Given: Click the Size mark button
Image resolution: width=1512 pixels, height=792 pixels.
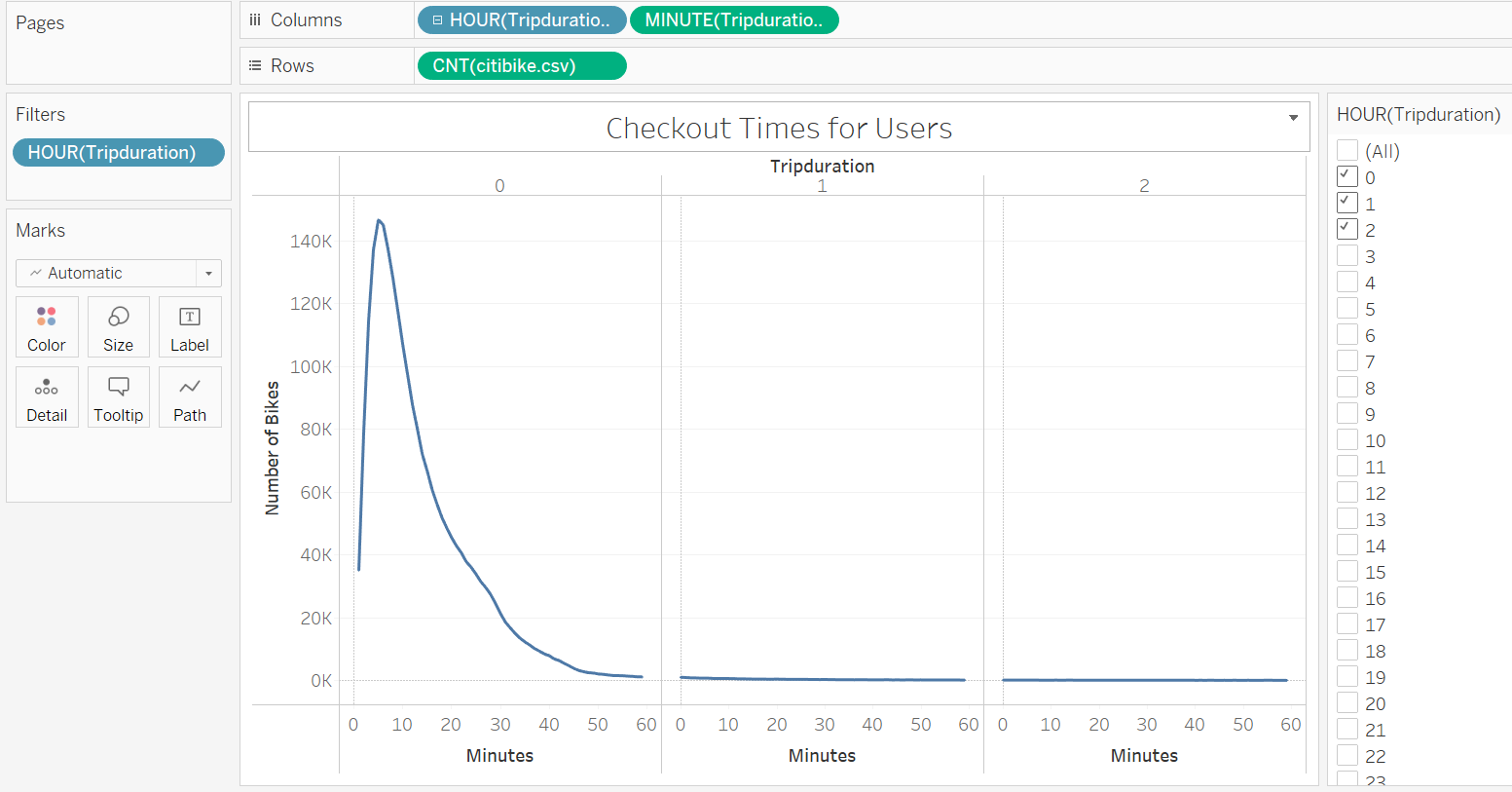Looking at the screenshot, I should [118, 326].
